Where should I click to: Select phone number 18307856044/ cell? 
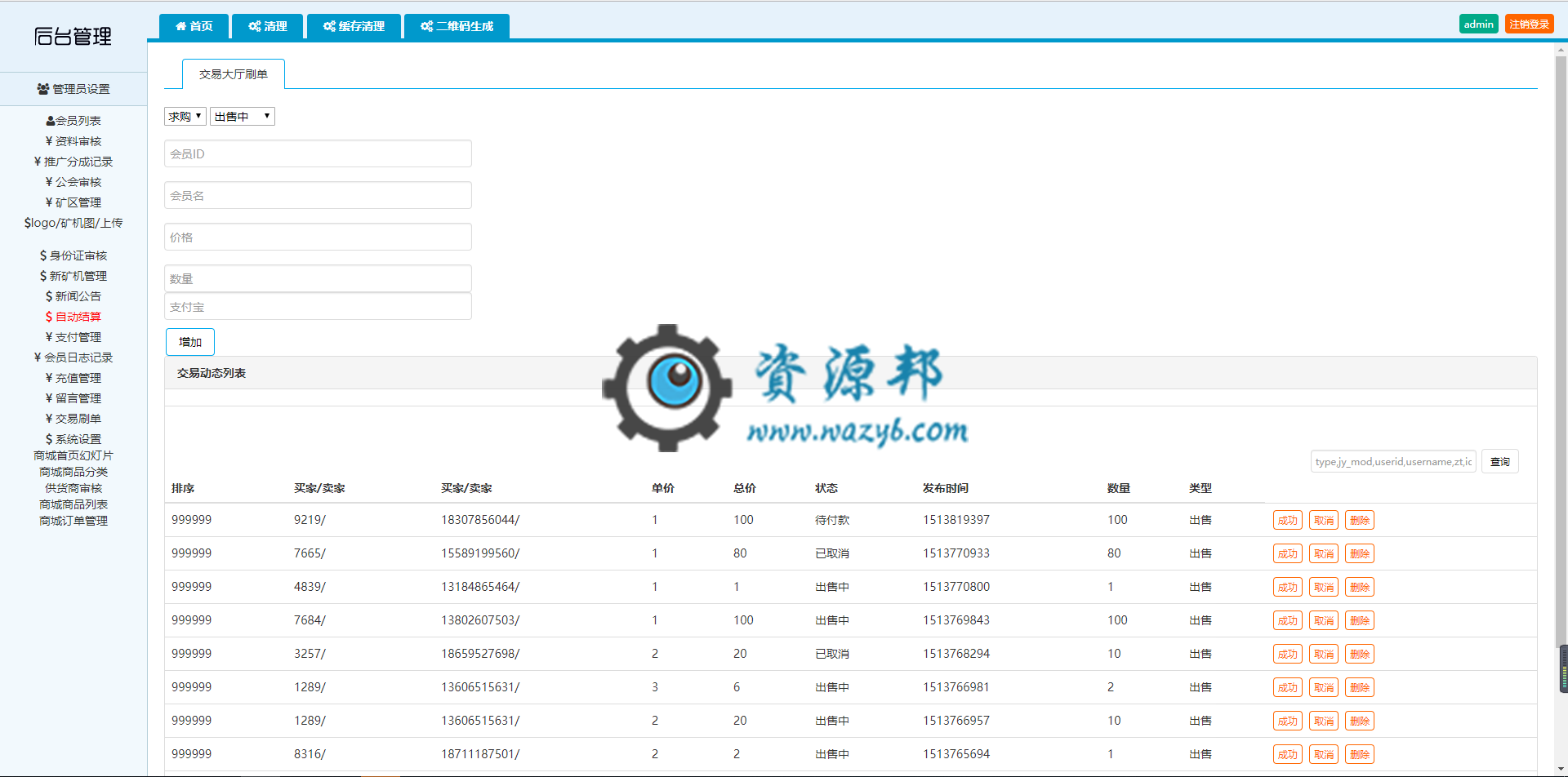(480, 520)
